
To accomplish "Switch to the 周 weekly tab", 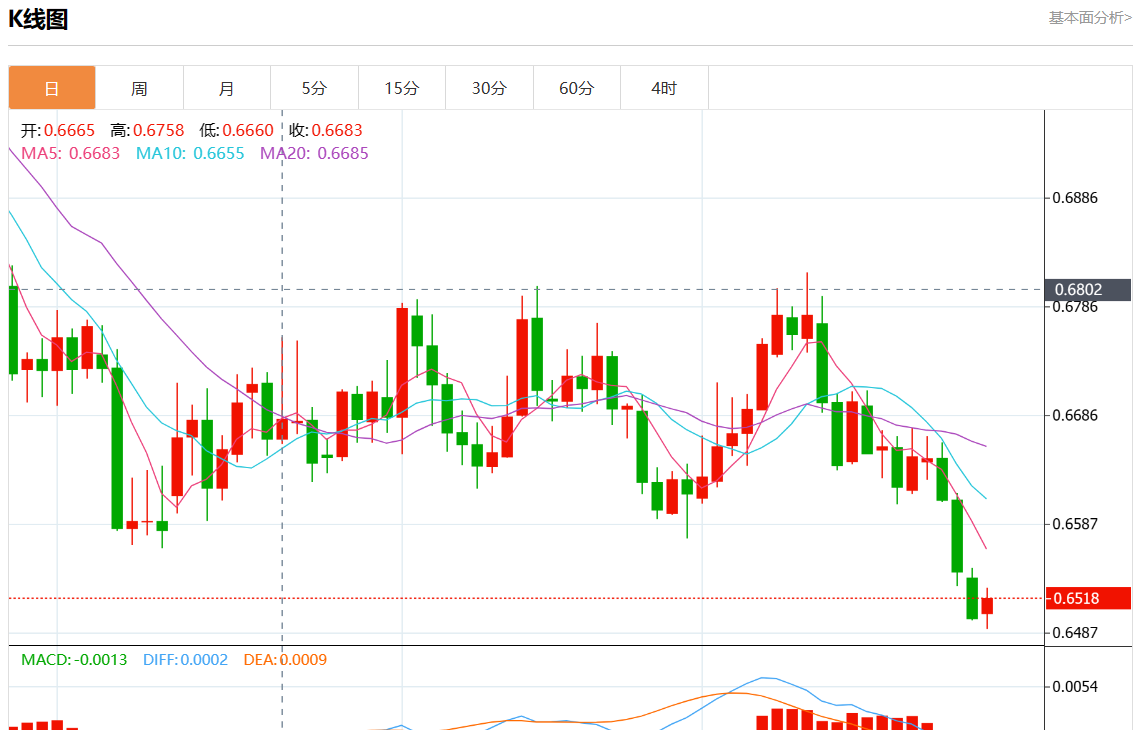I will tap(139, 88).
